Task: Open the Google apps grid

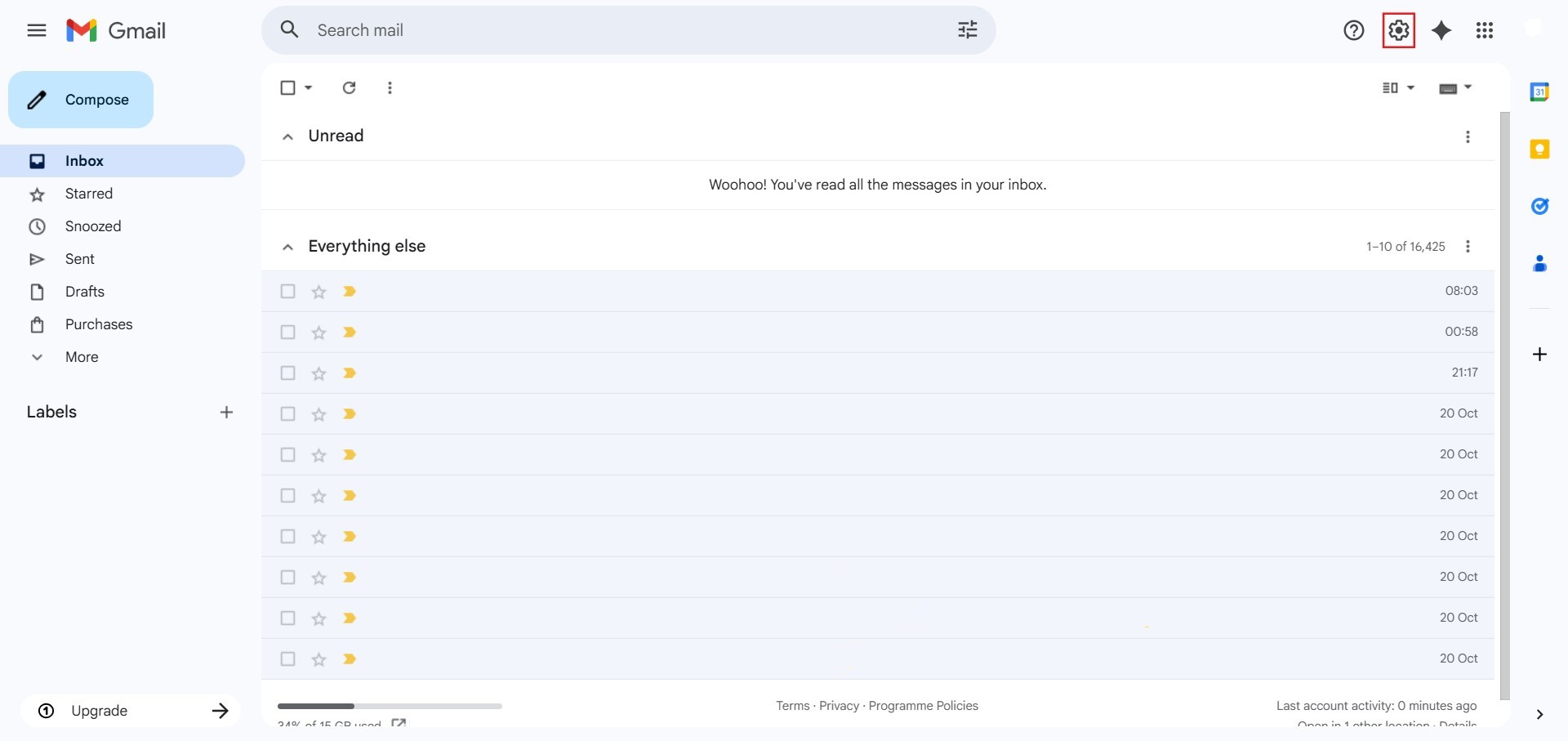Action: point(1484,31)
